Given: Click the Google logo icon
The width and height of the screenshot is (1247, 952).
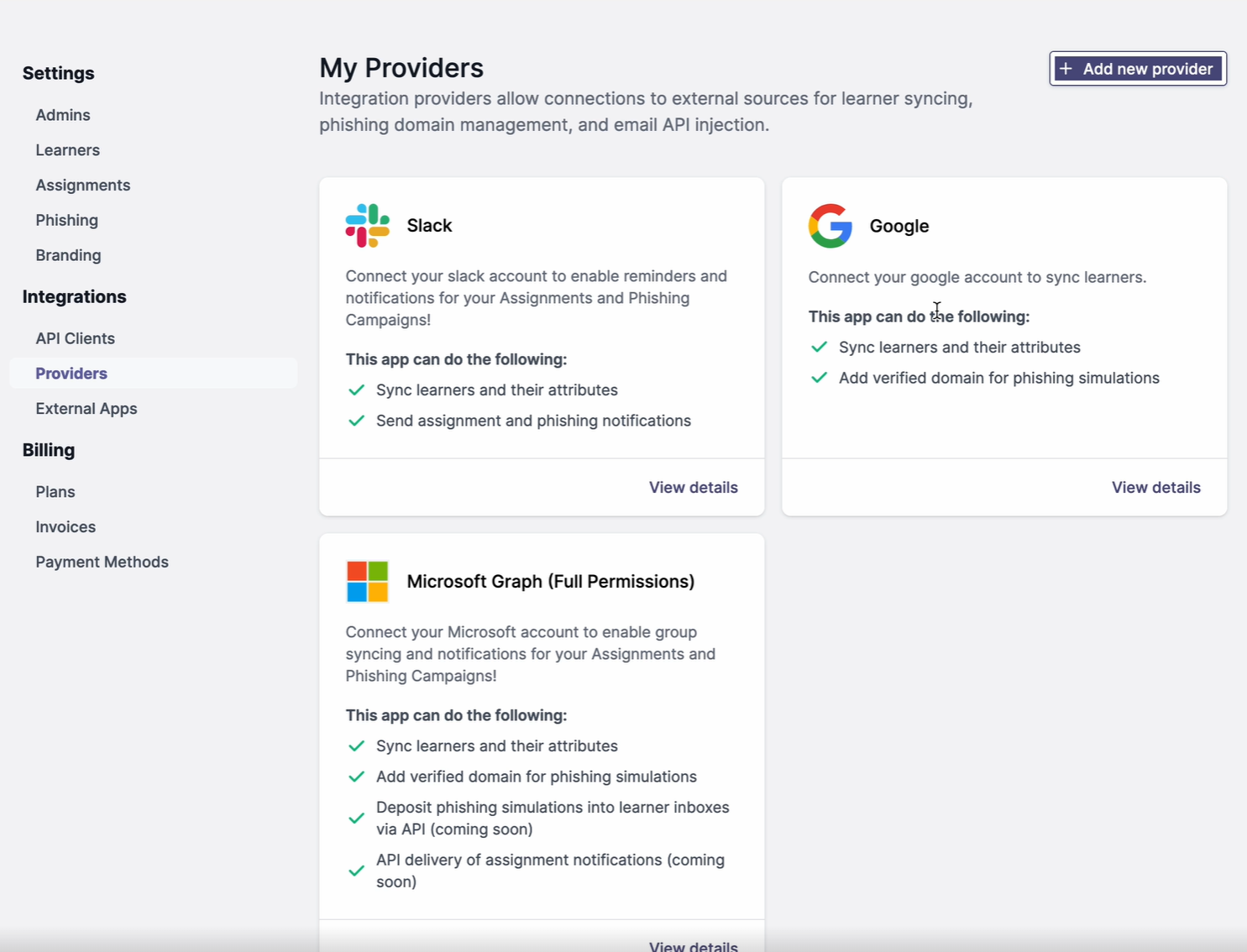Looking at the screenshot, I should coord(830,226).
